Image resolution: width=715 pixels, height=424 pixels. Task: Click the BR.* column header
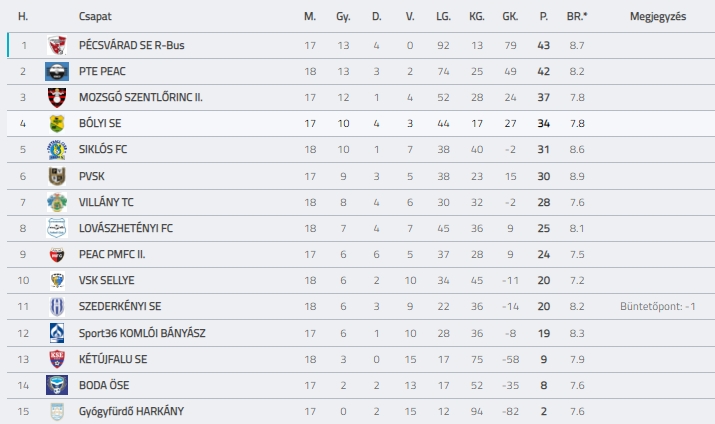577,16
